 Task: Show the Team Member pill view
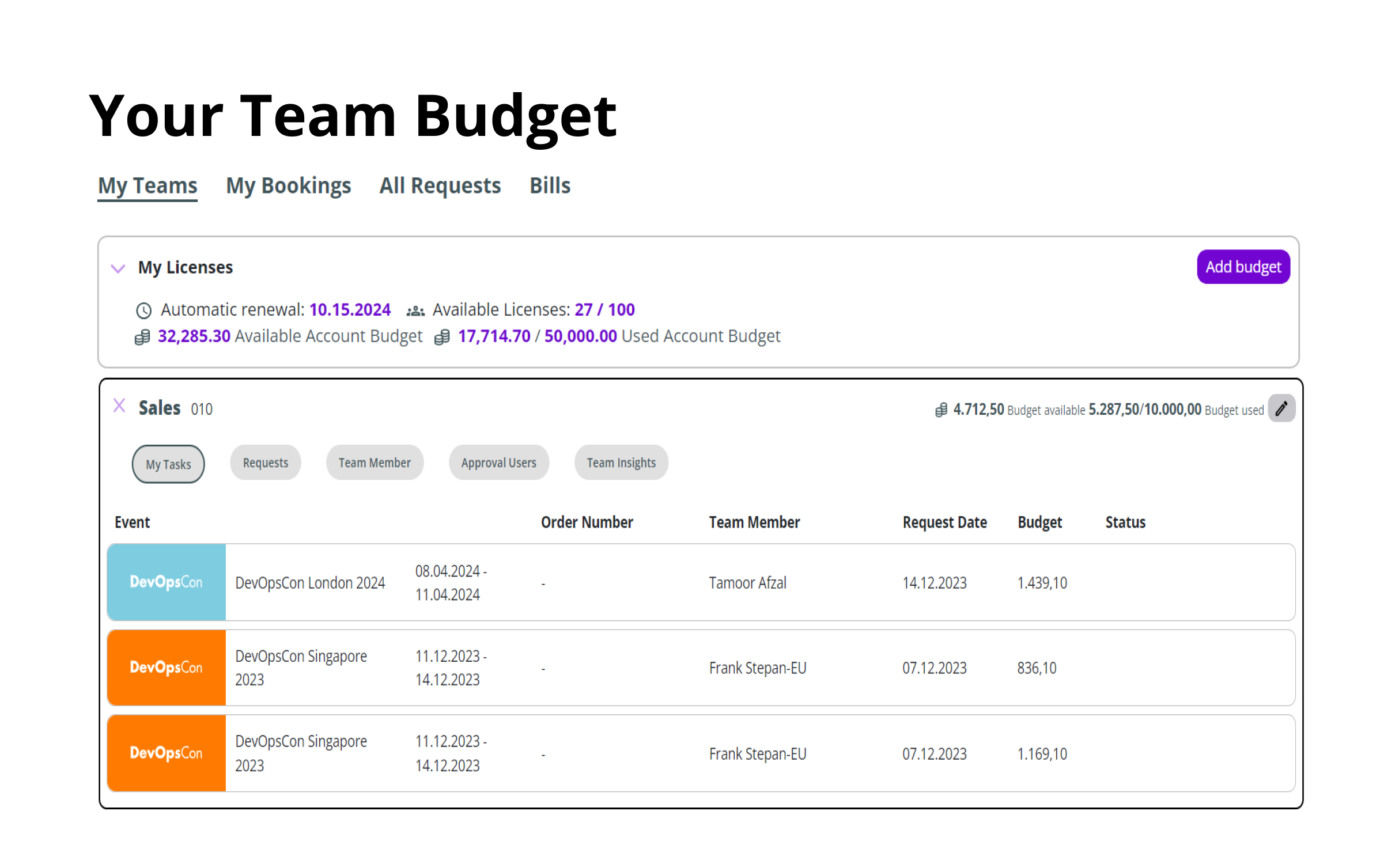coord(375,463)
